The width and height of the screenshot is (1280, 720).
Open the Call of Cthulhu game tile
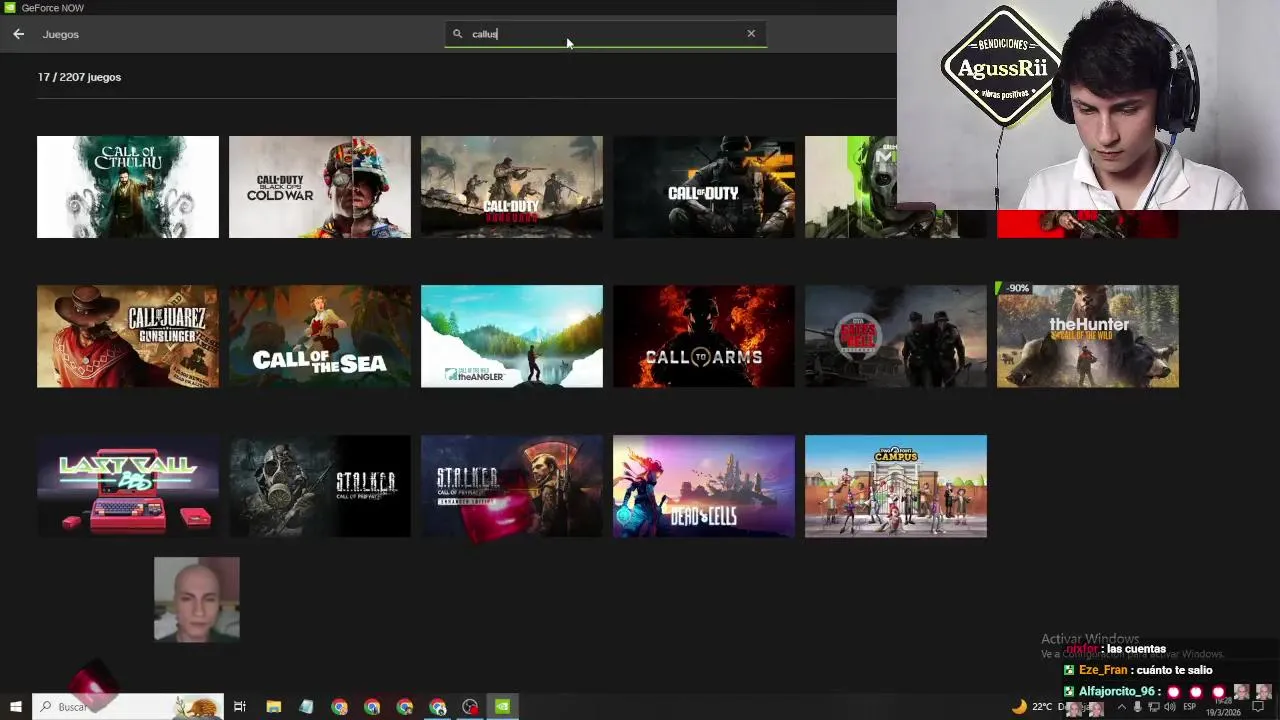128,187
